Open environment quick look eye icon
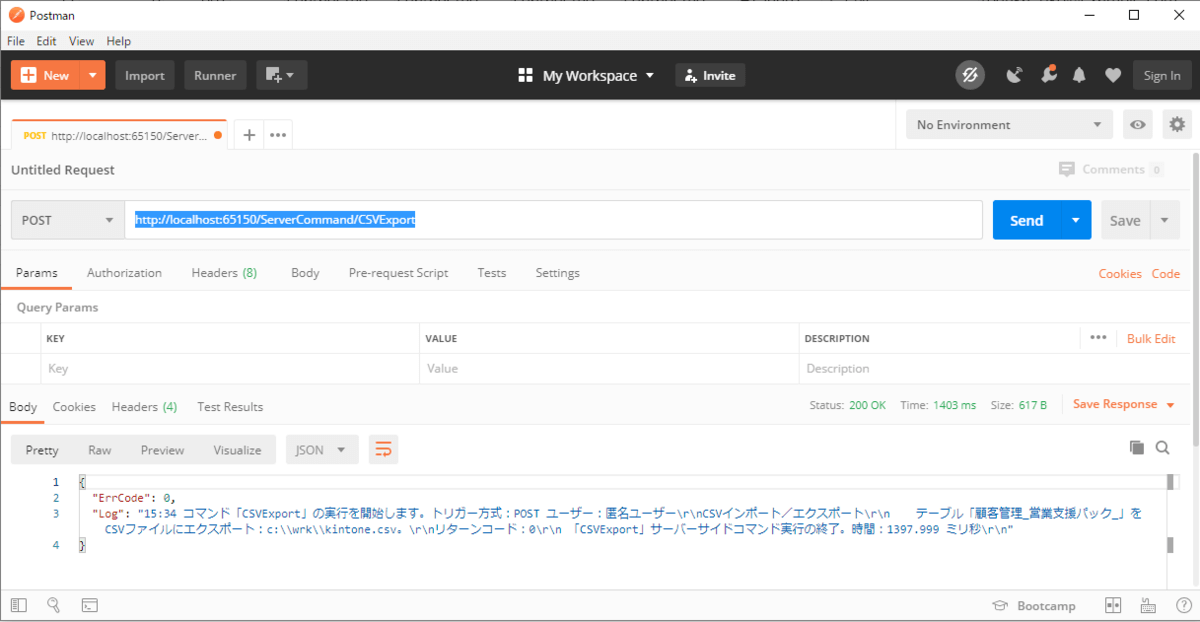 pyautogui.click(x=1137, y=125)
